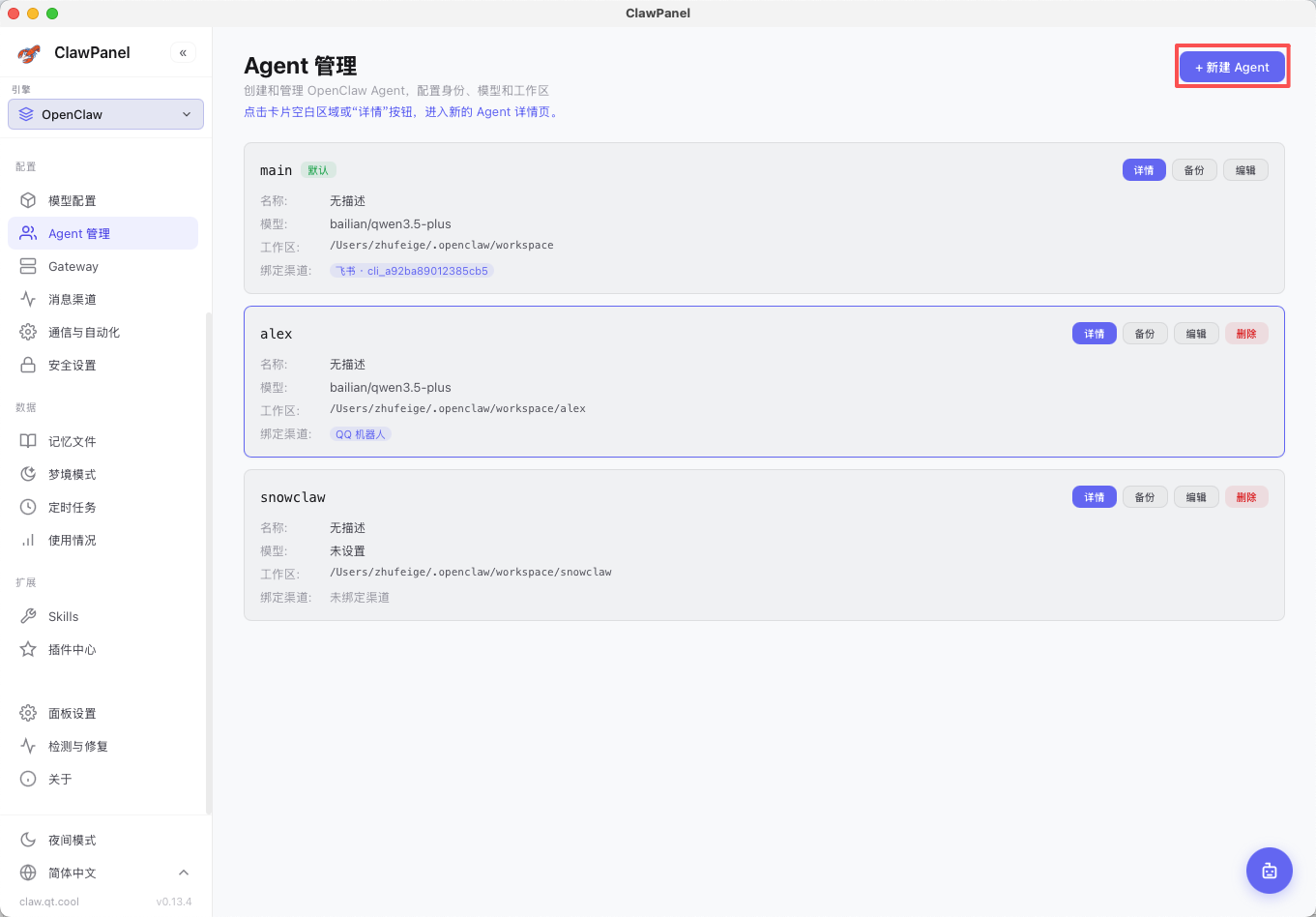Open the OpenClaw engine dropdown
Viewport: 1316px width, 917px height.
tap(105, 114)
